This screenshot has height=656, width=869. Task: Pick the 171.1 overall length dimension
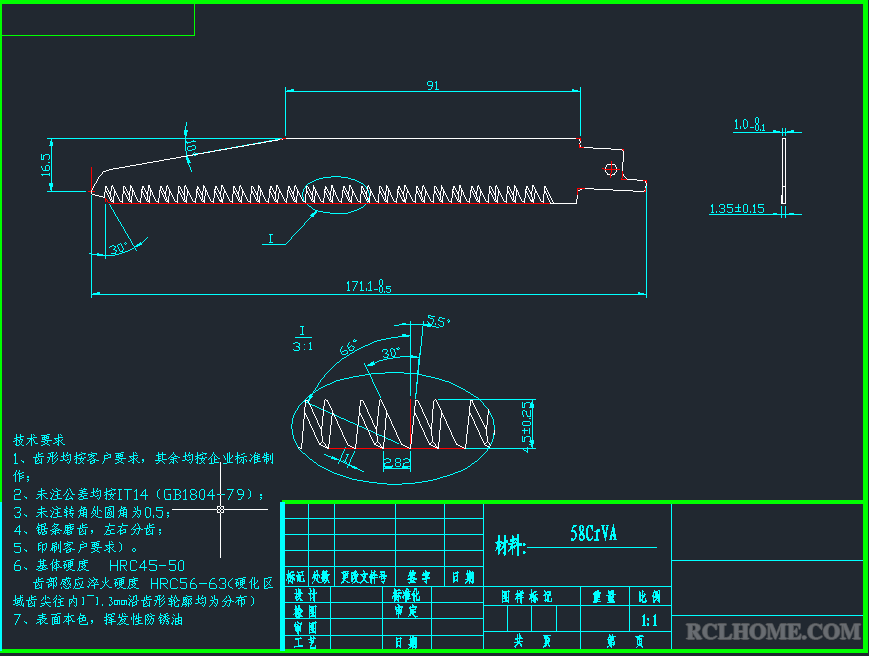[x=369, y=286]
